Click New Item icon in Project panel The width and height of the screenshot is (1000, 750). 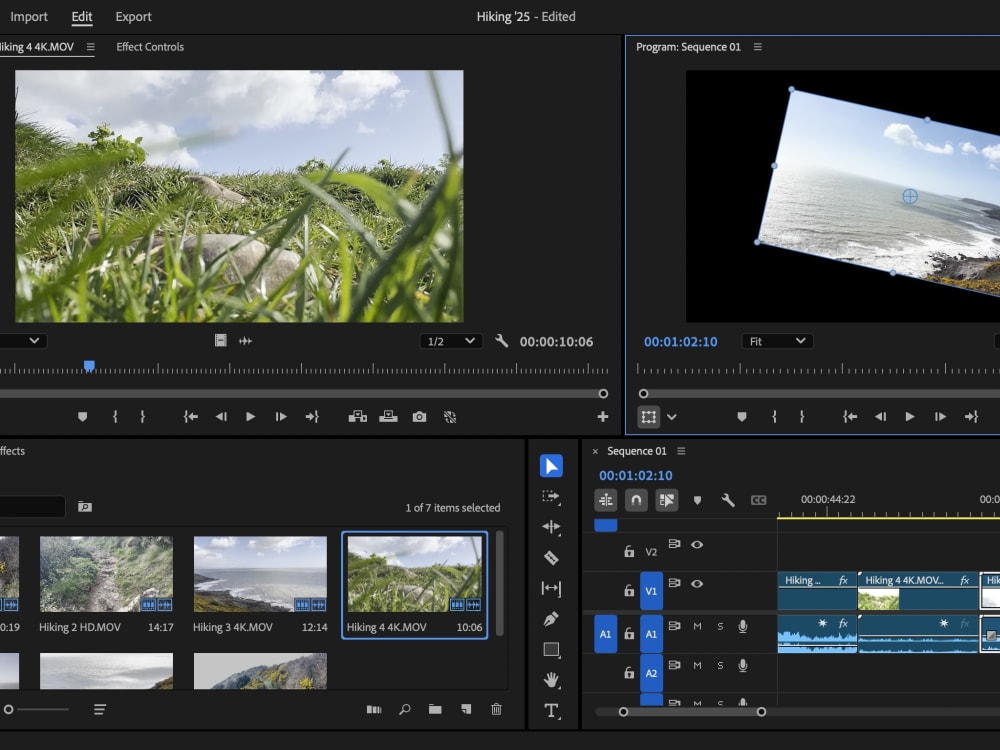[x=466, y=709]
